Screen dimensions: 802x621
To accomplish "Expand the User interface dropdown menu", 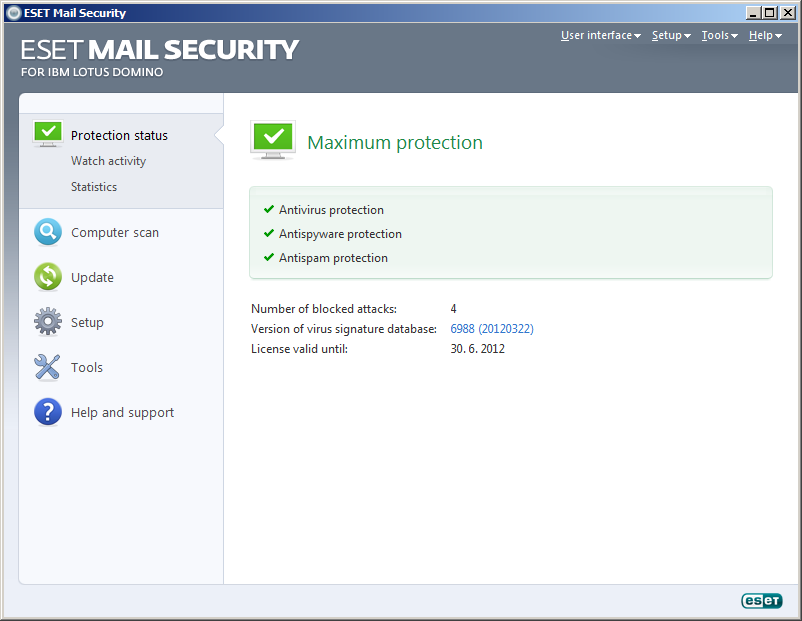I will click(x=600, y=35).
